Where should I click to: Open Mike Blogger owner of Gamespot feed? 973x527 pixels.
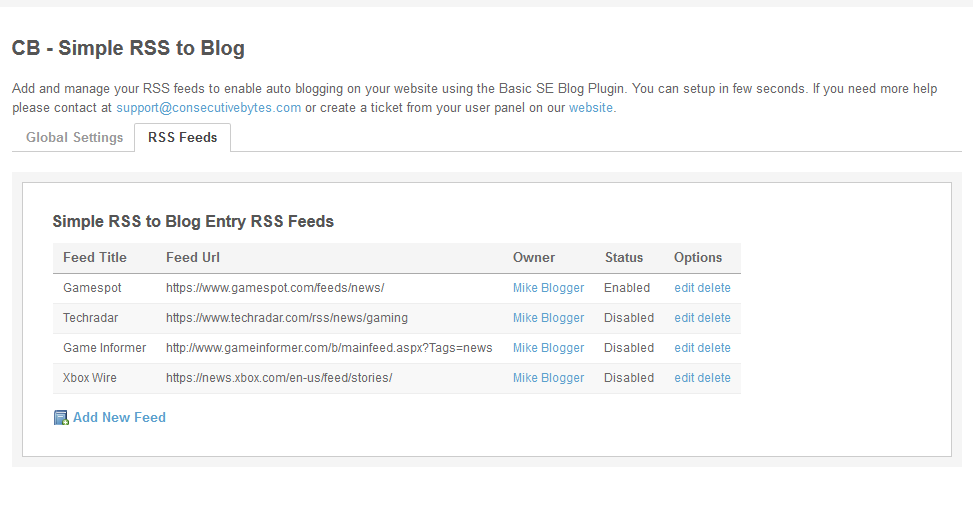point(548,288)
